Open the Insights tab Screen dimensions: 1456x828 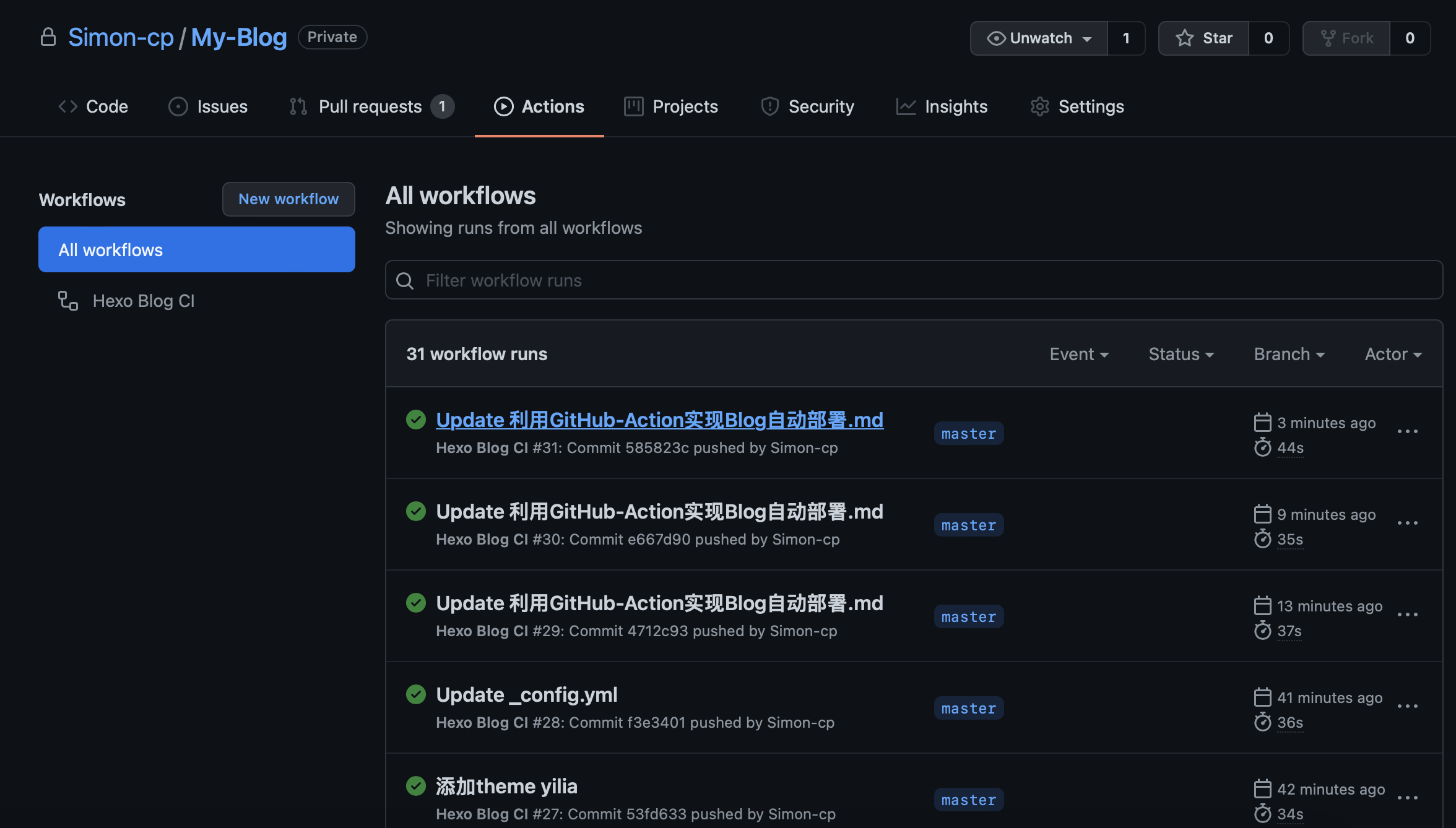tap(942, 106)
